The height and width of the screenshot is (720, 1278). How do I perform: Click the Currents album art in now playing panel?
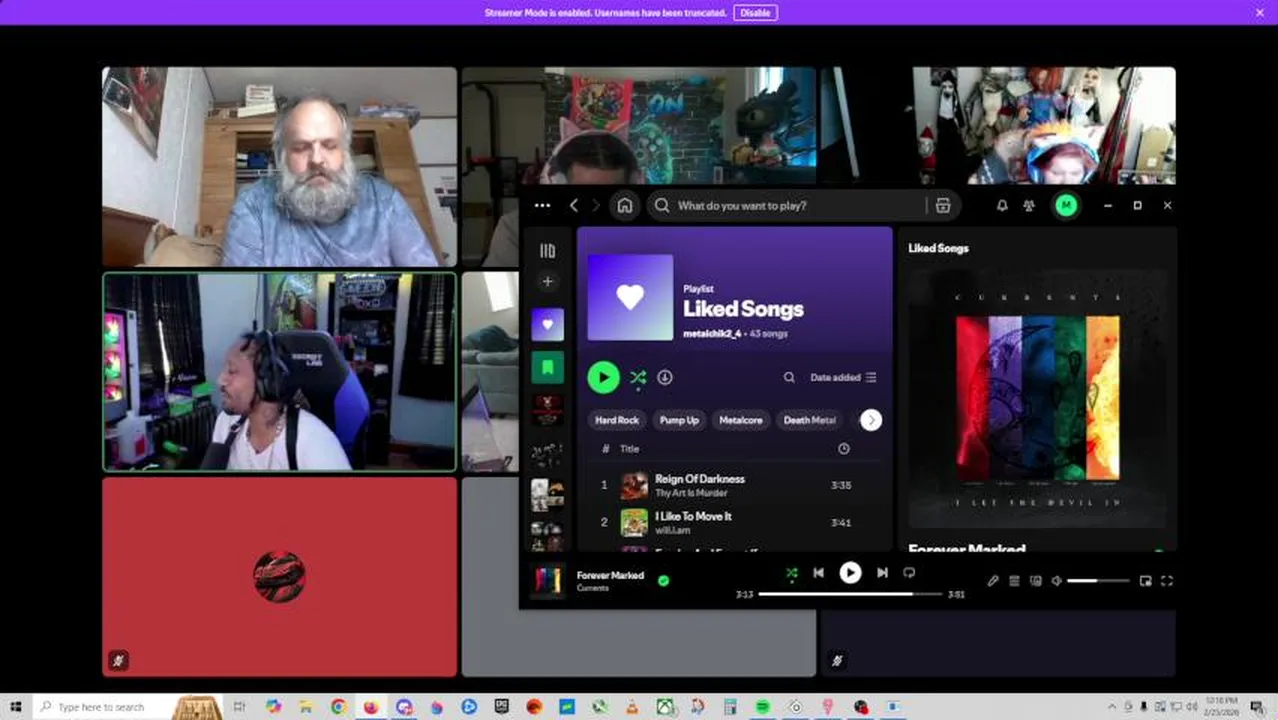pyautogui.click(x=1037, y=398)
